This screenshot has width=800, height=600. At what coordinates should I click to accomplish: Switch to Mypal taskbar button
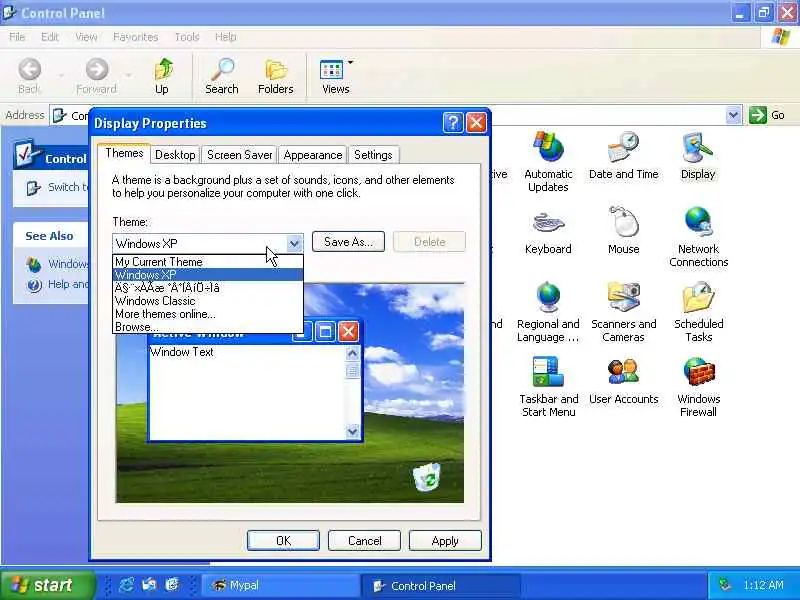[280, 586]
